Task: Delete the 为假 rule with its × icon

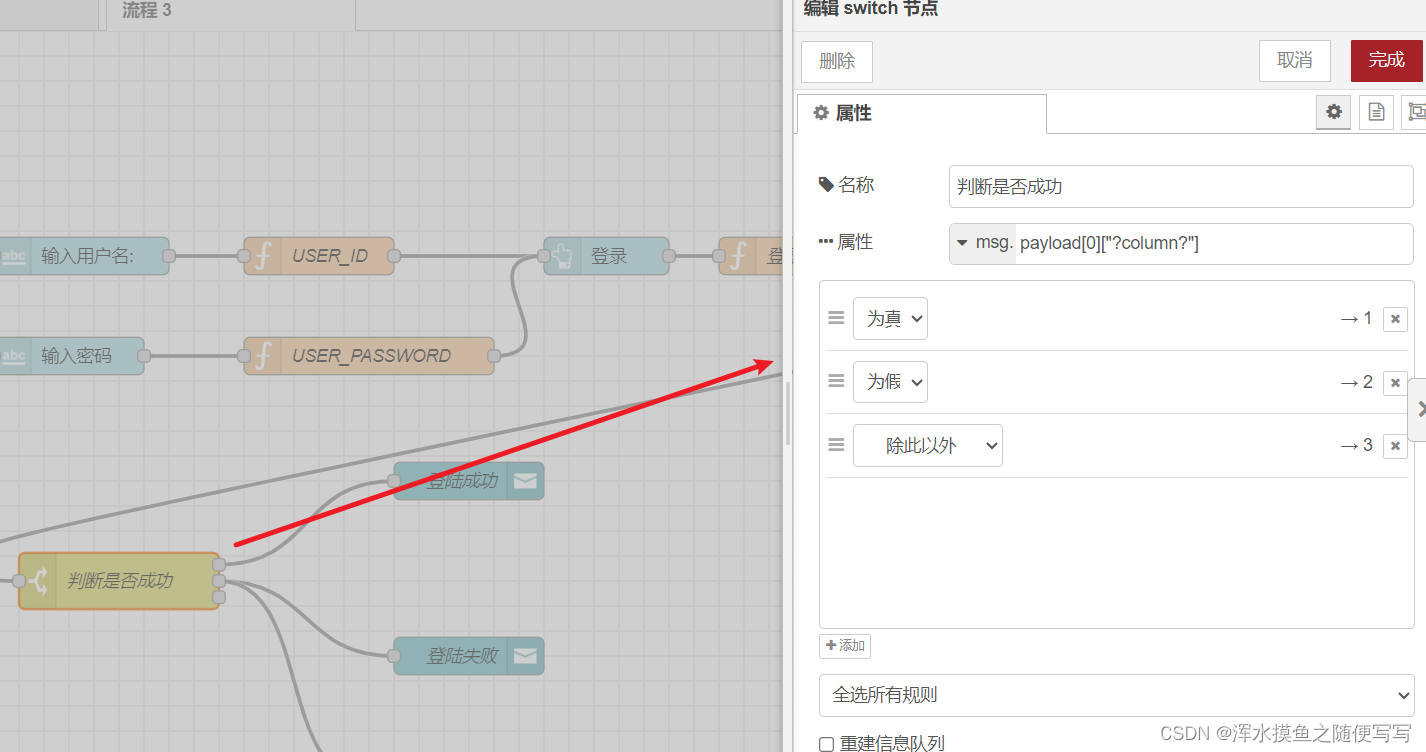Action: pyautogui.click(x=1394, y=382)
